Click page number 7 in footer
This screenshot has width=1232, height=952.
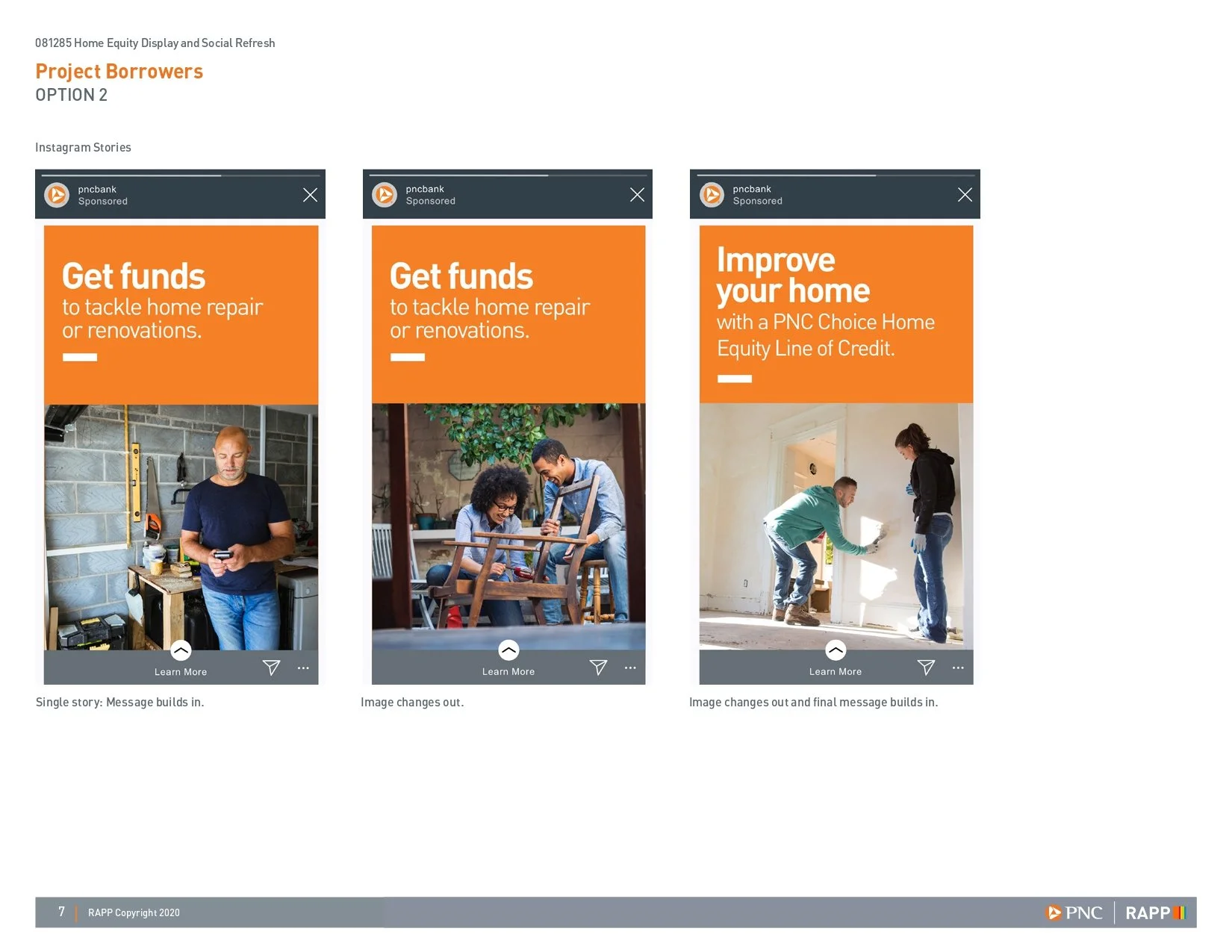pos(61,912)
